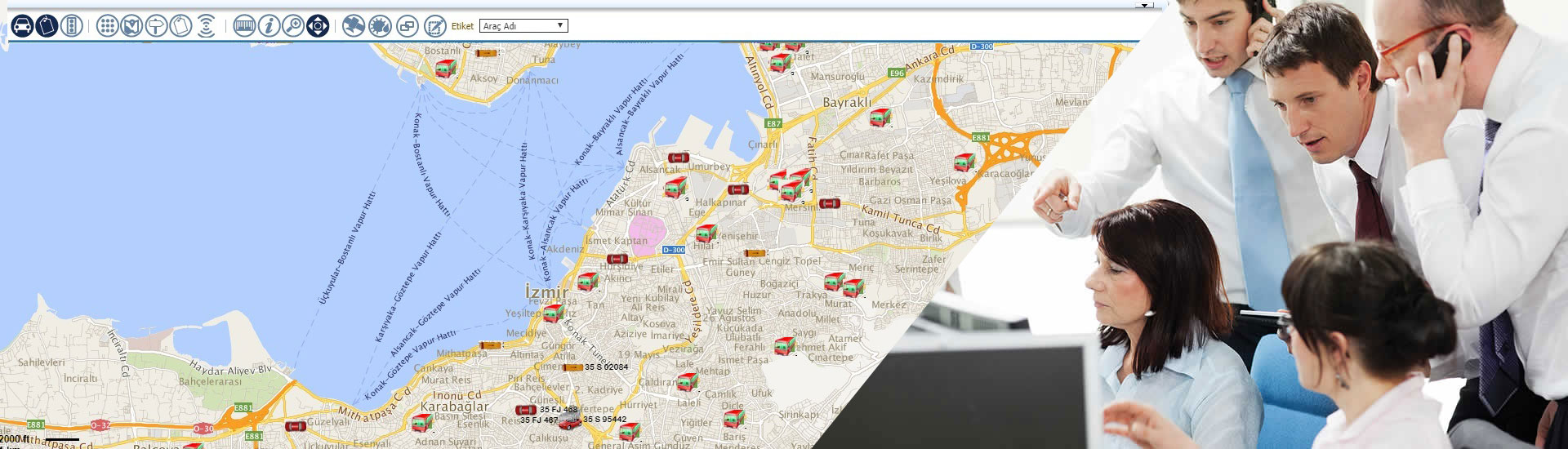
Task: Click the overlapping windows icon
Action: 408,26
